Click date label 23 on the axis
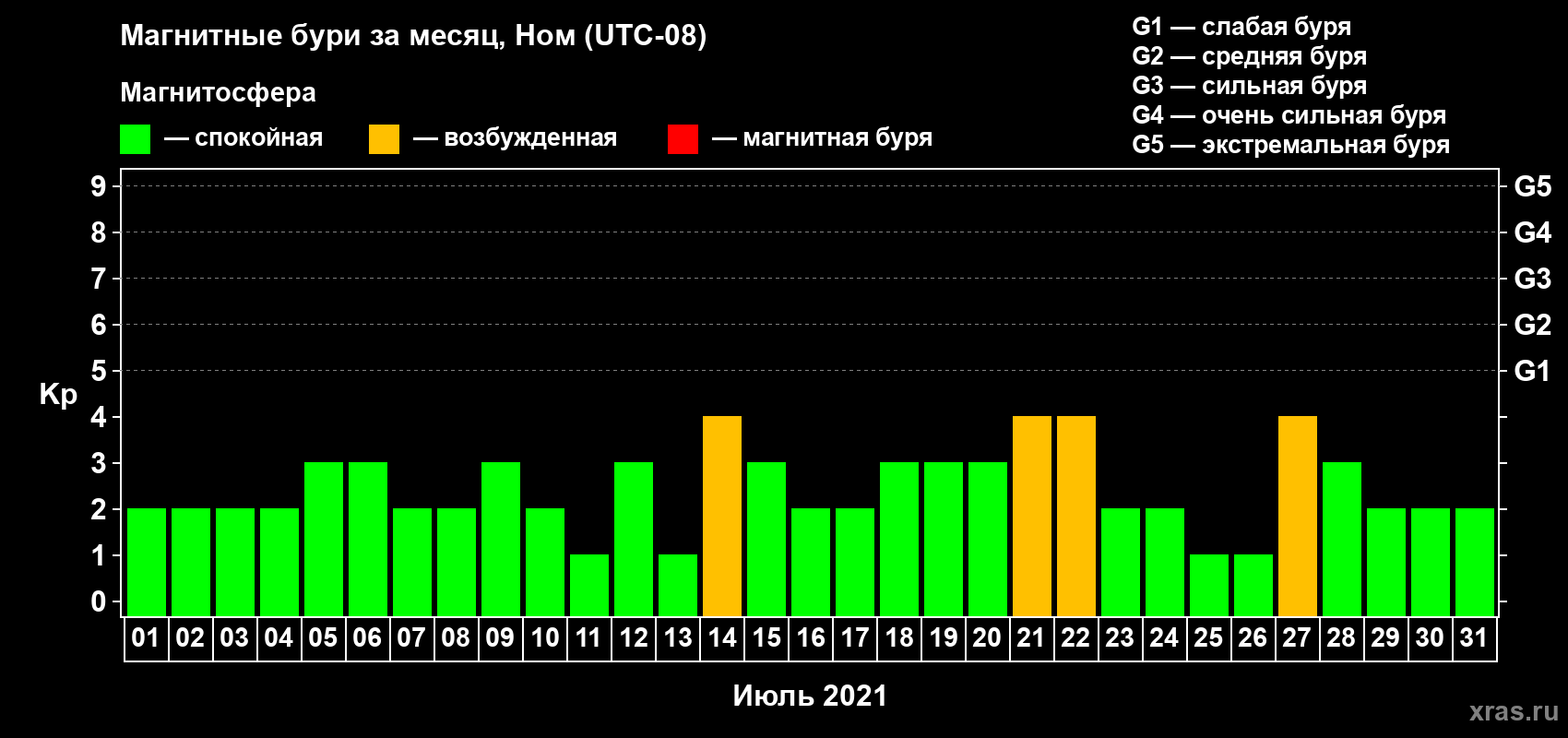This screenshot has height=738, width=1568. pyautogui.click(x=1120, y=637)
